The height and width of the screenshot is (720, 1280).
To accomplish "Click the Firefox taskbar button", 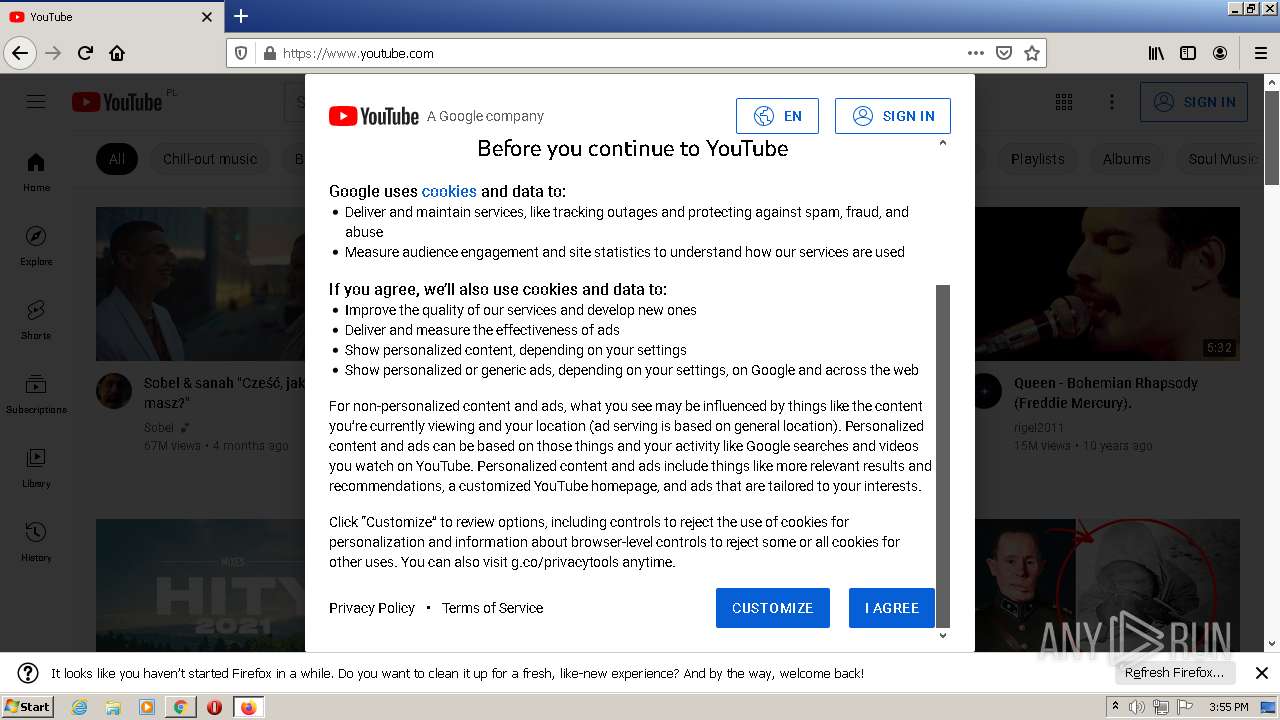I will tap(248, 707).
